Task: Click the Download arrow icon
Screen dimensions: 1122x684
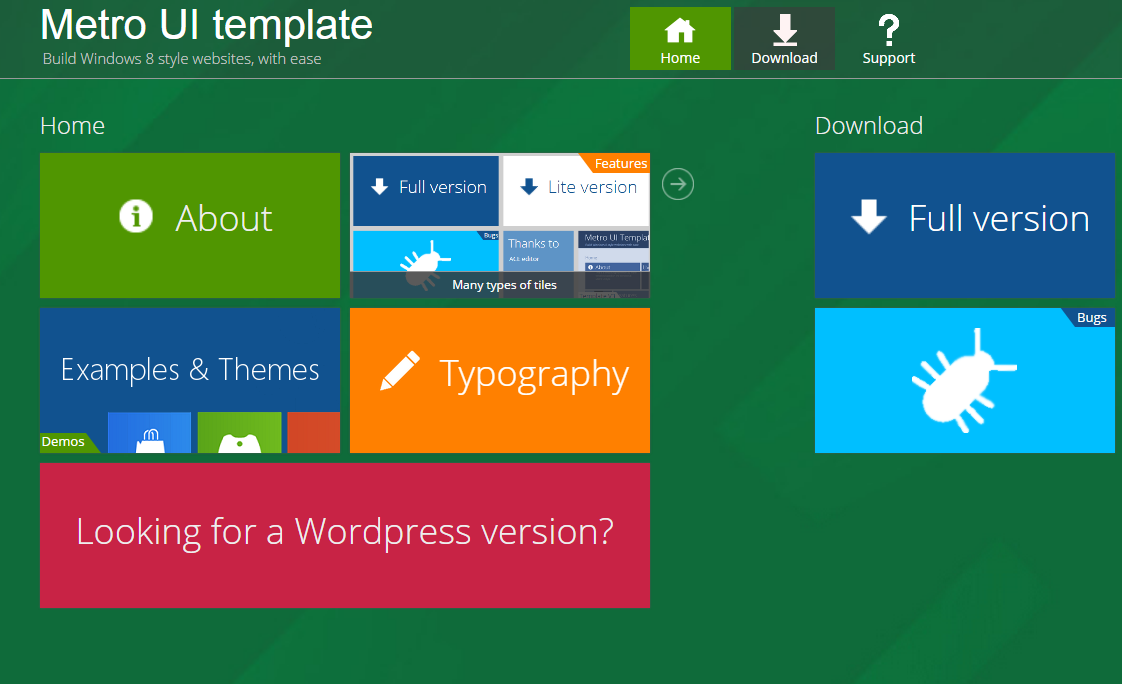Action: pyautogui.click(x=784, y=29)
